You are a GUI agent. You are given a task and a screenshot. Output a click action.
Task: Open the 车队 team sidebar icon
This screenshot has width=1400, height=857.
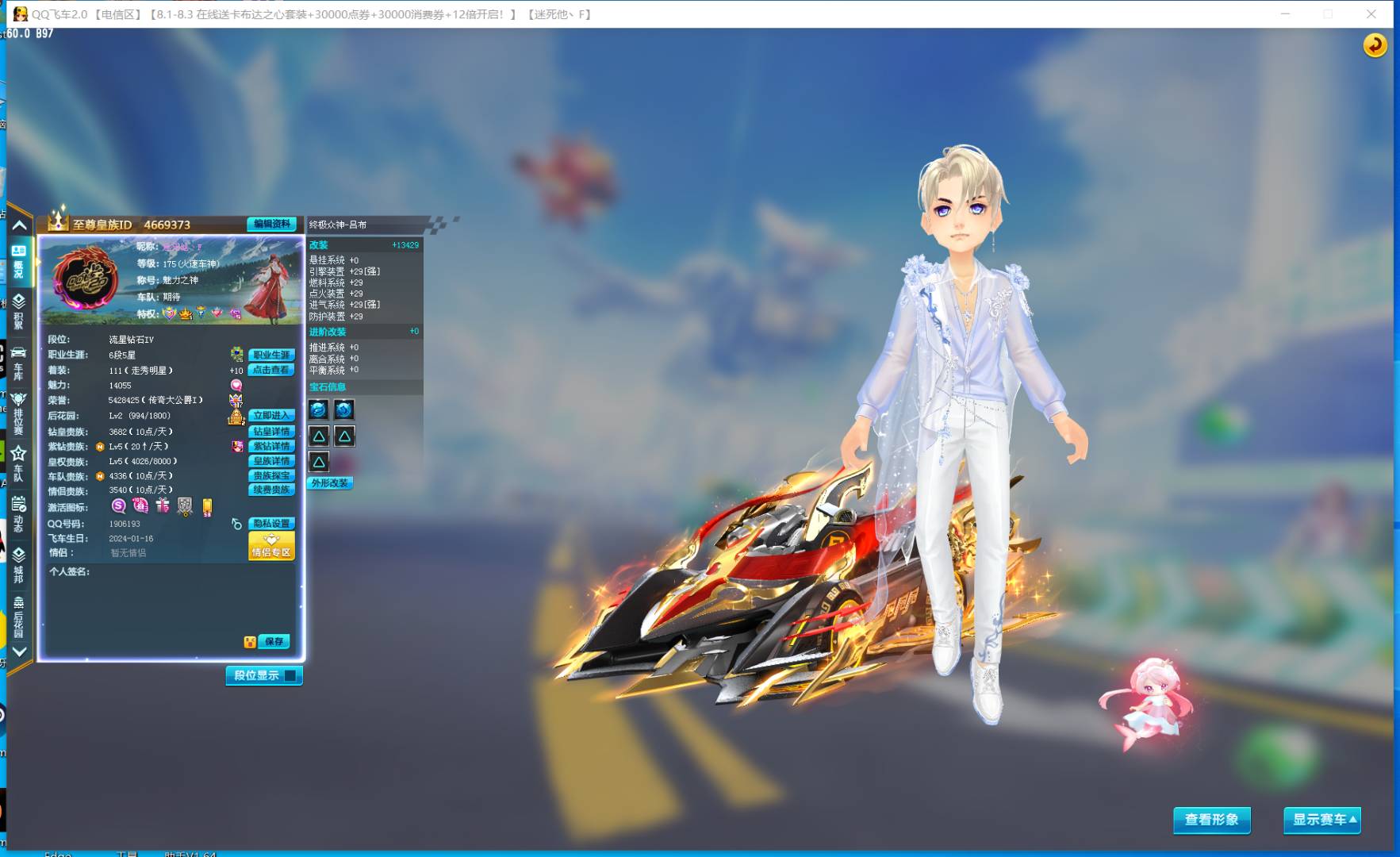[x=18, y=463]
